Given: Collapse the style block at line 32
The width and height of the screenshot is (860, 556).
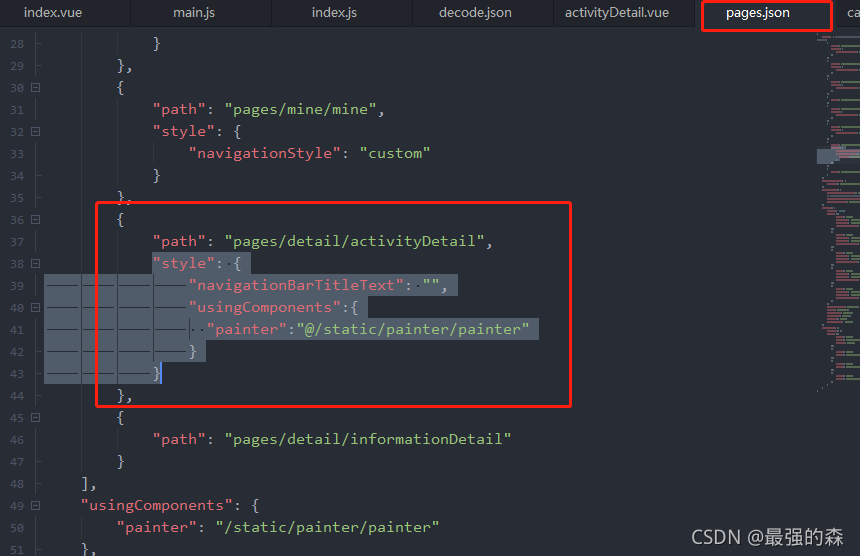Looking at the screenshot, I should (36, 132).
